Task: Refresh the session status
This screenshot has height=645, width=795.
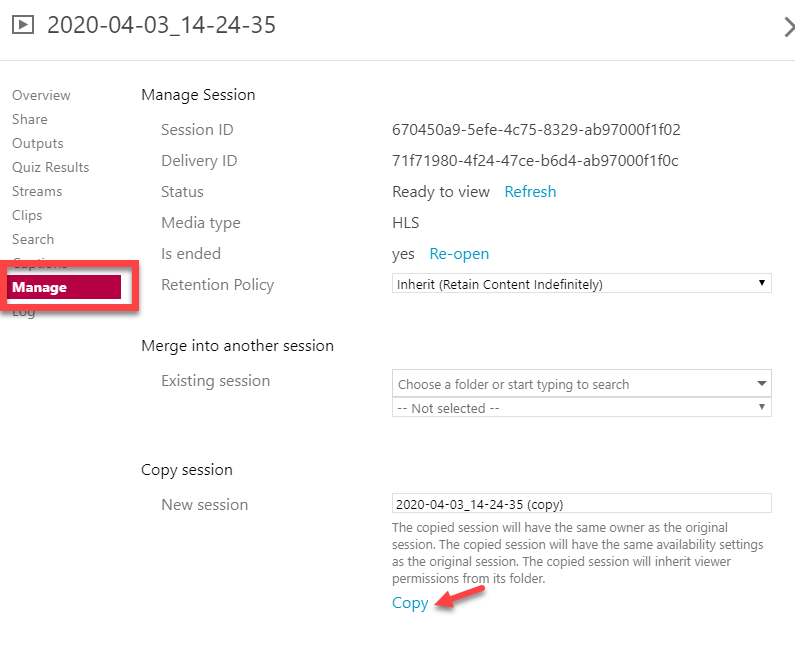Action: pyautogui.click(x=530, y=191)
